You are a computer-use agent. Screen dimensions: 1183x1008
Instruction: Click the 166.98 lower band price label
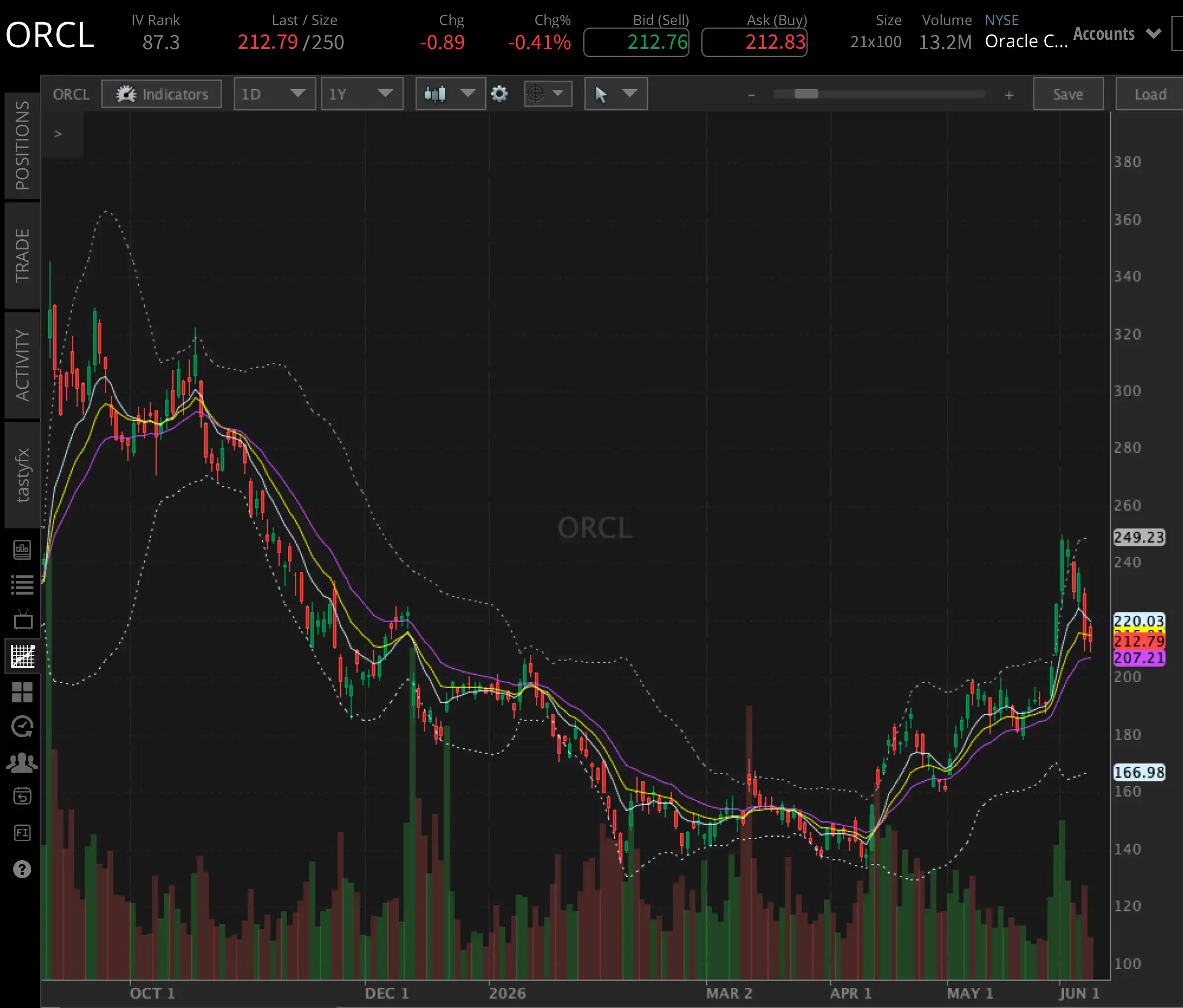(x=1139, y=772)
